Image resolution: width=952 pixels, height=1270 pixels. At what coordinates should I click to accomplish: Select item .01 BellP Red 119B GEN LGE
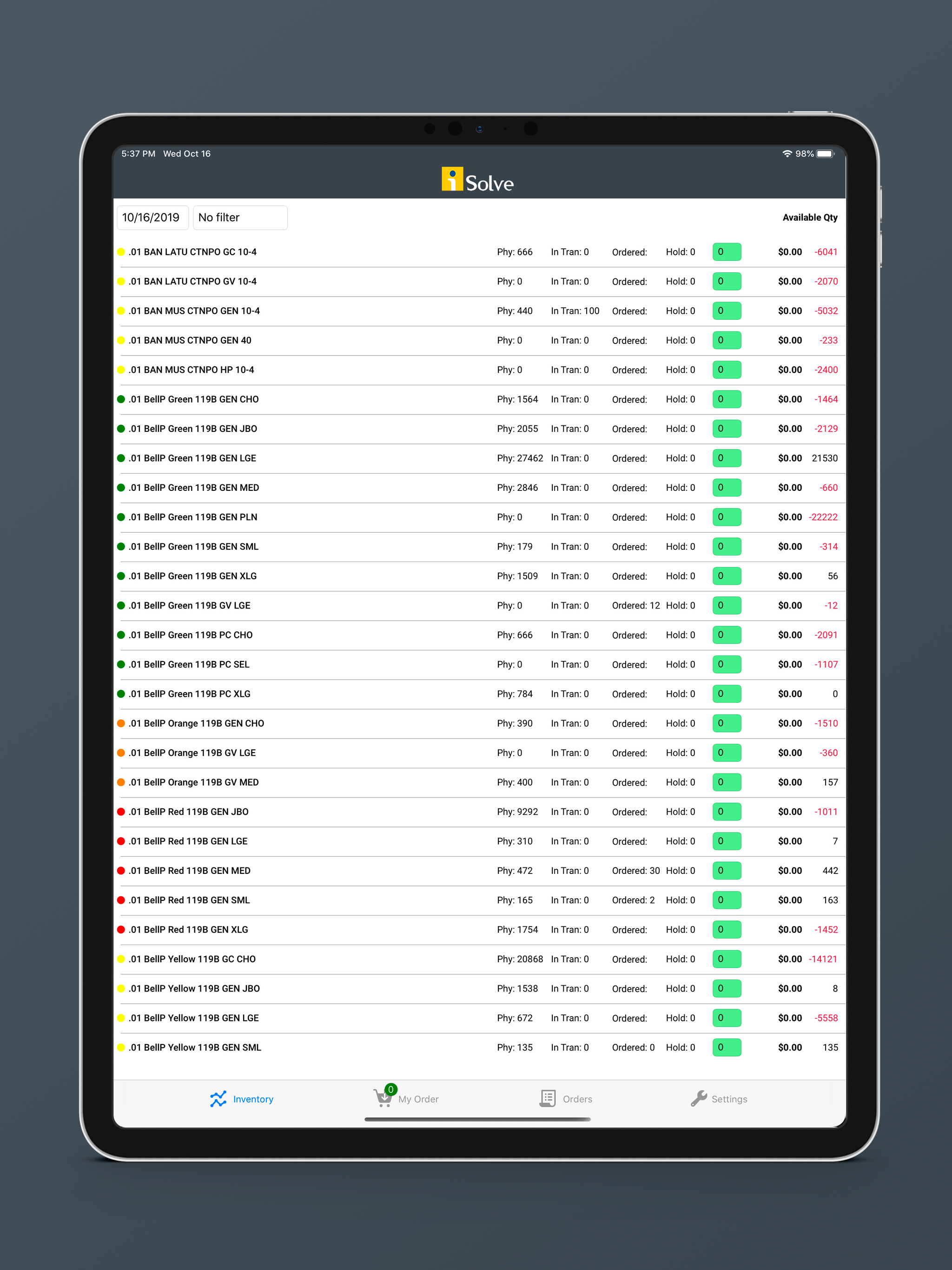tap(188, 841)
